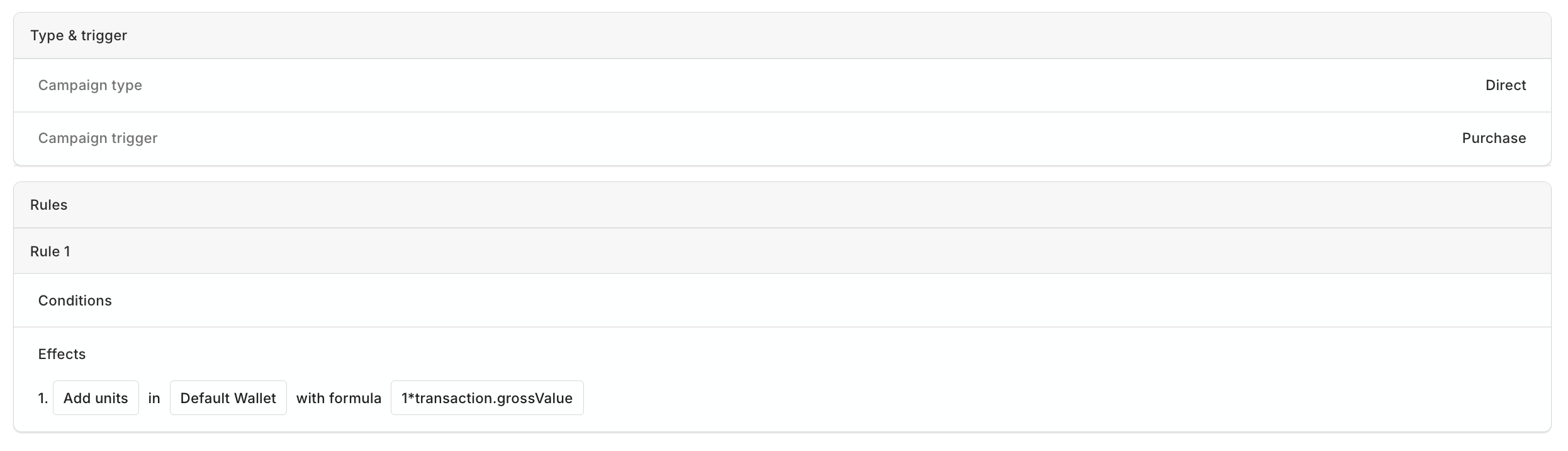Image resolution: width=1568 pixels, height=451 pixels.
Task: Click the Effects label
Action: [x=62, y=354]
